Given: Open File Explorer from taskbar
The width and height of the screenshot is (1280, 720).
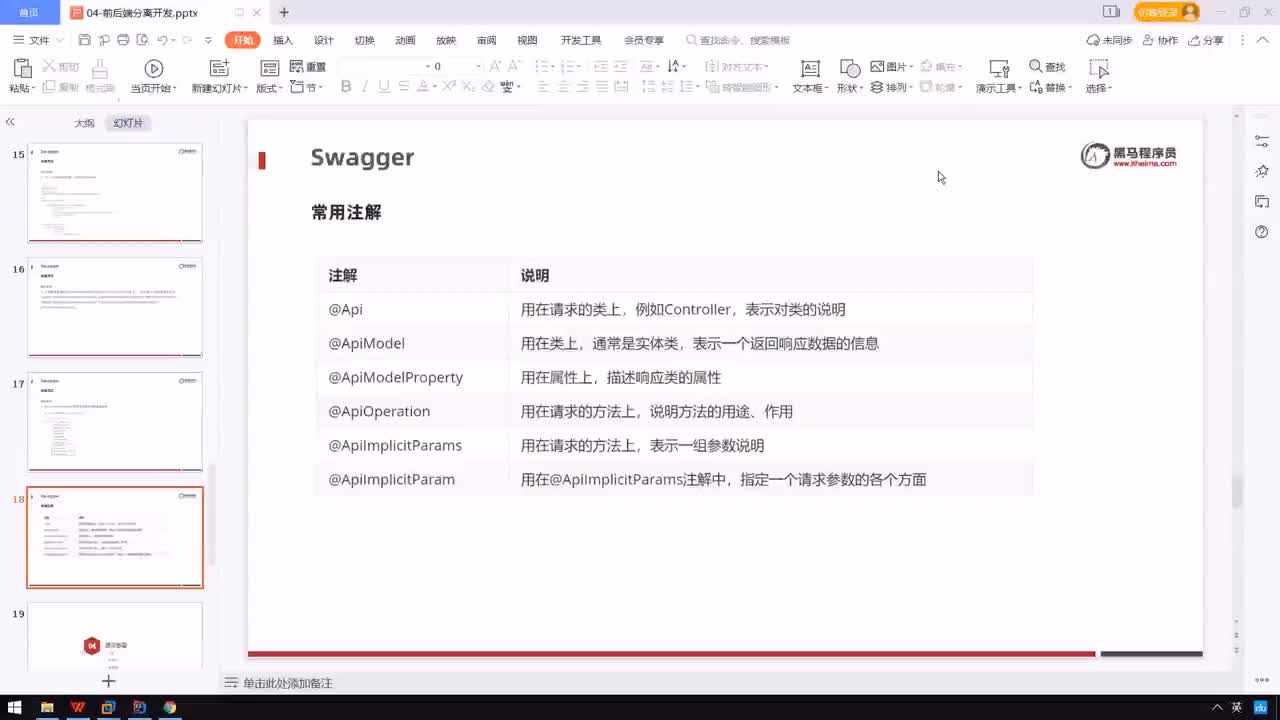Looking at the screenshot, I should pyautogui.click(x=47, y=707).
